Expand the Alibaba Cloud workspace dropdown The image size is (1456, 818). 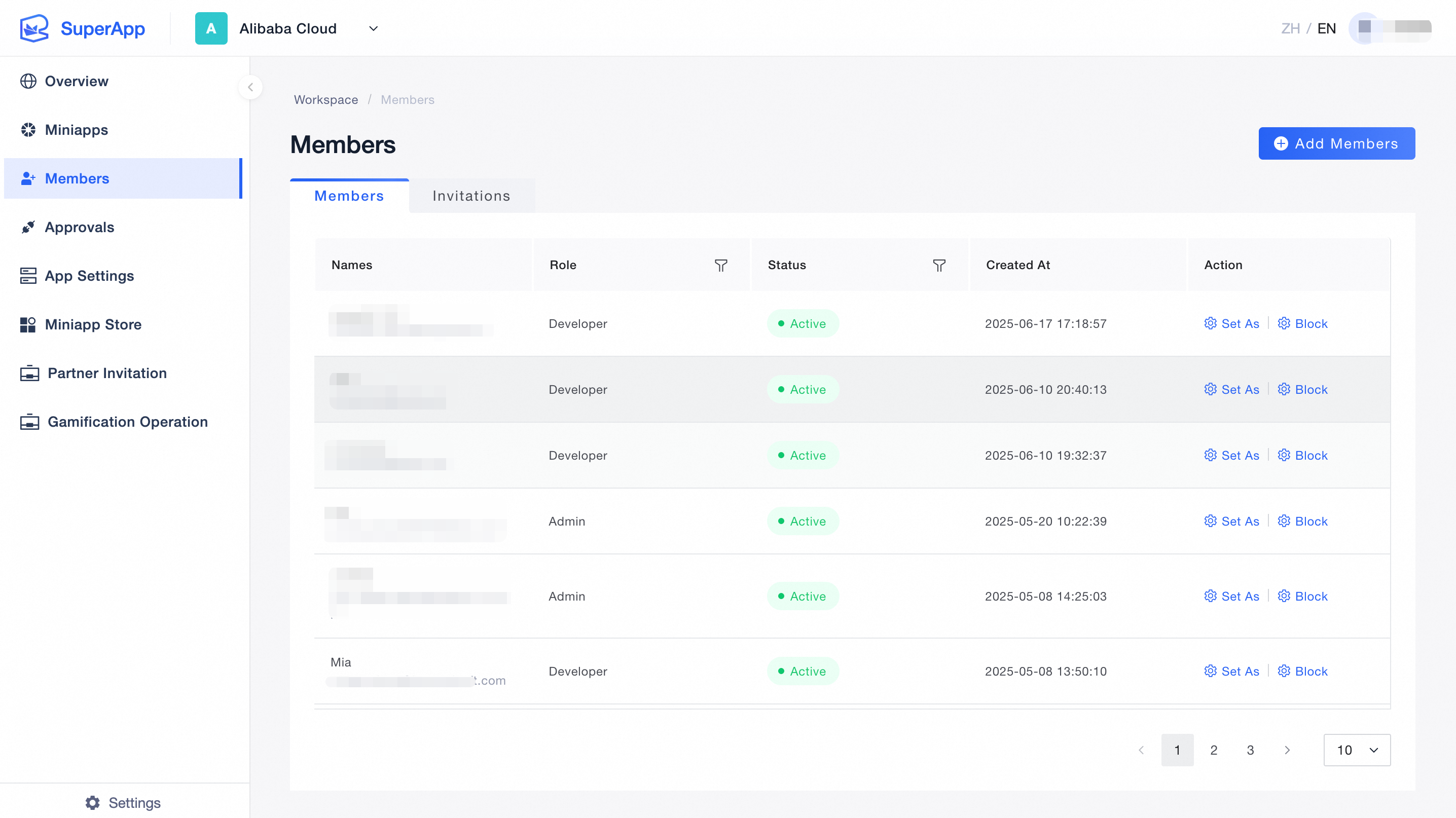[x=373, y=28]
